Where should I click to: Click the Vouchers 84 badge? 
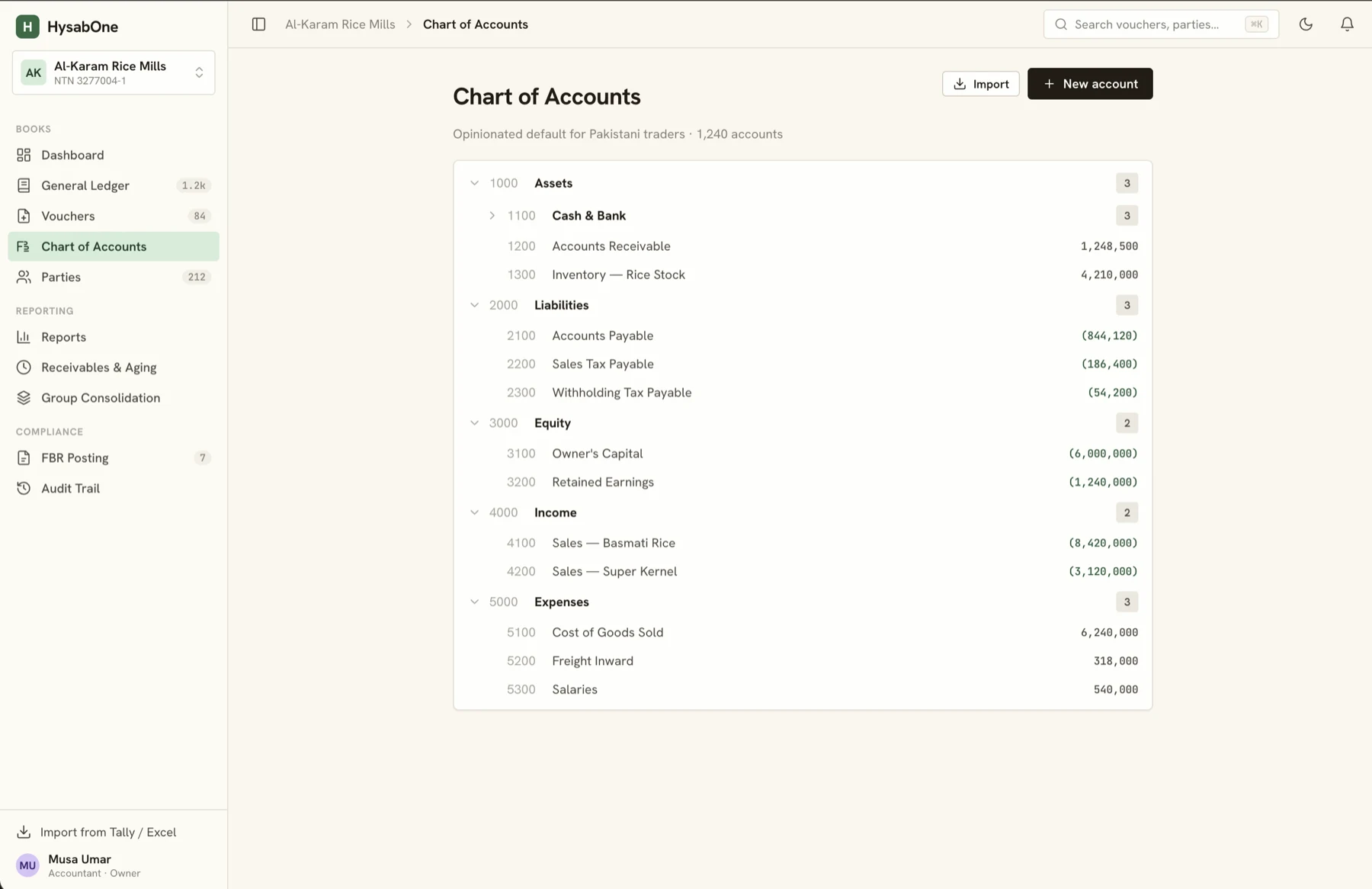pyautogui.click(x=199, y=216)
